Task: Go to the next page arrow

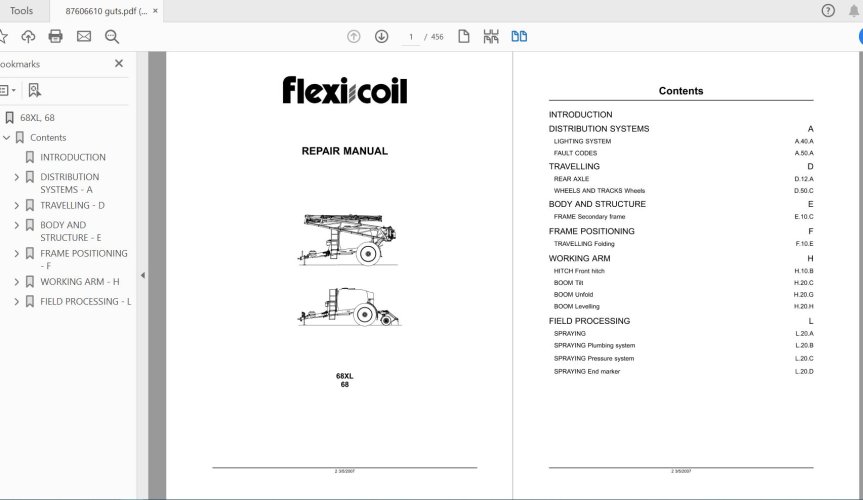Action: 381,36
